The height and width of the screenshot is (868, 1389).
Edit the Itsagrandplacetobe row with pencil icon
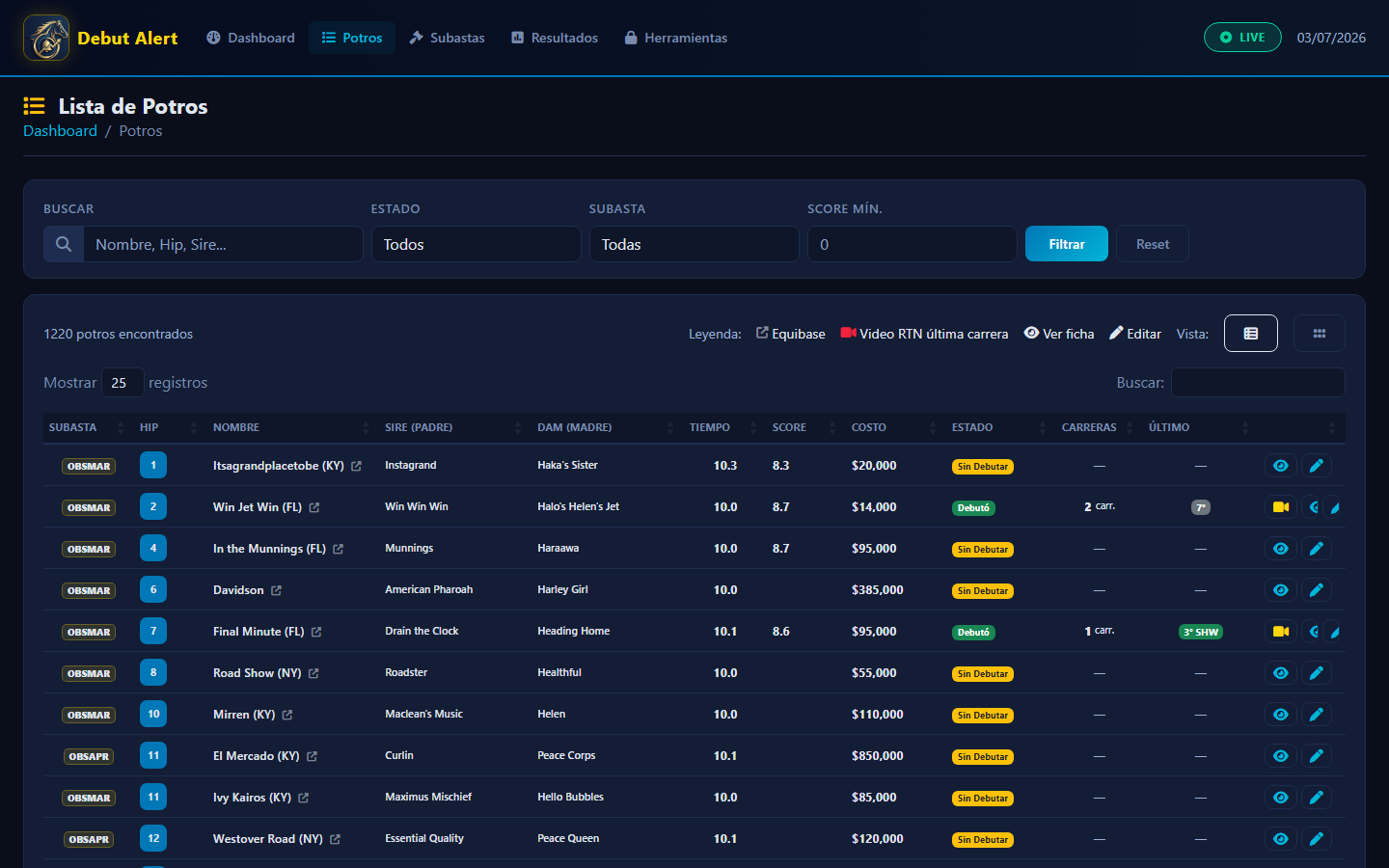1317,466
